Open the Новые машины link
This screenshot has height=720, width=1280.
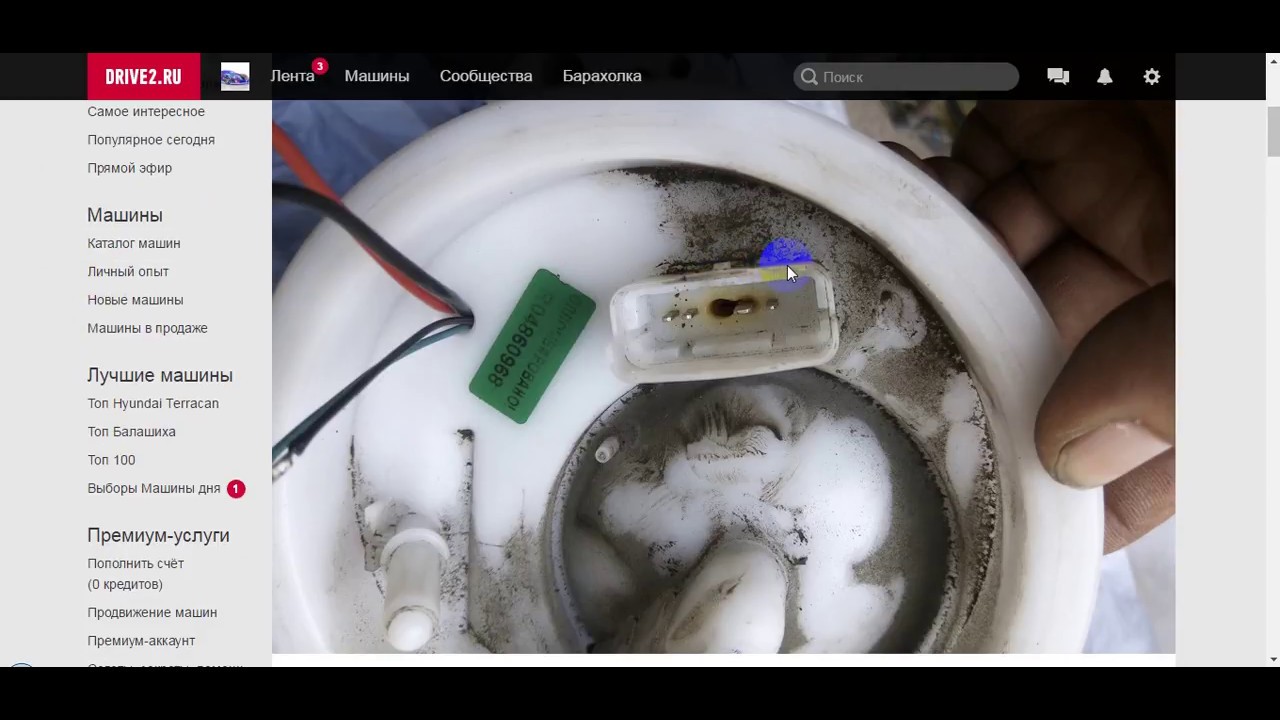[x=135, y=300]
